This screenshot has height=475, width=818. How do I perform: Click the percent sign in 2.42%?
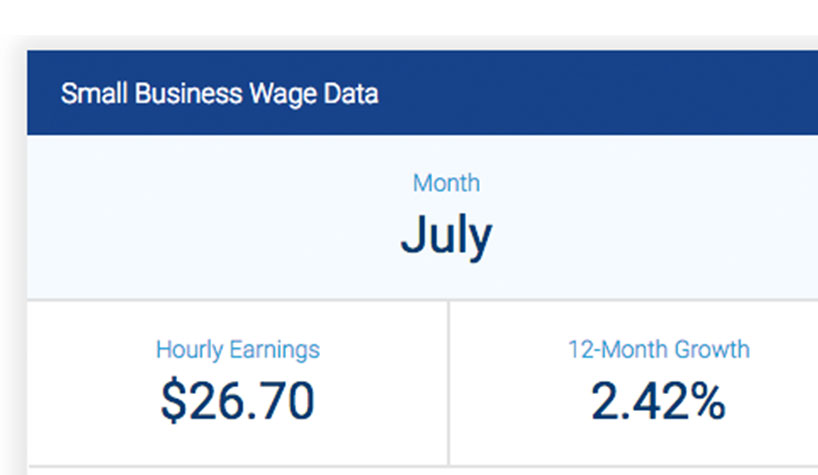[703, 401]
